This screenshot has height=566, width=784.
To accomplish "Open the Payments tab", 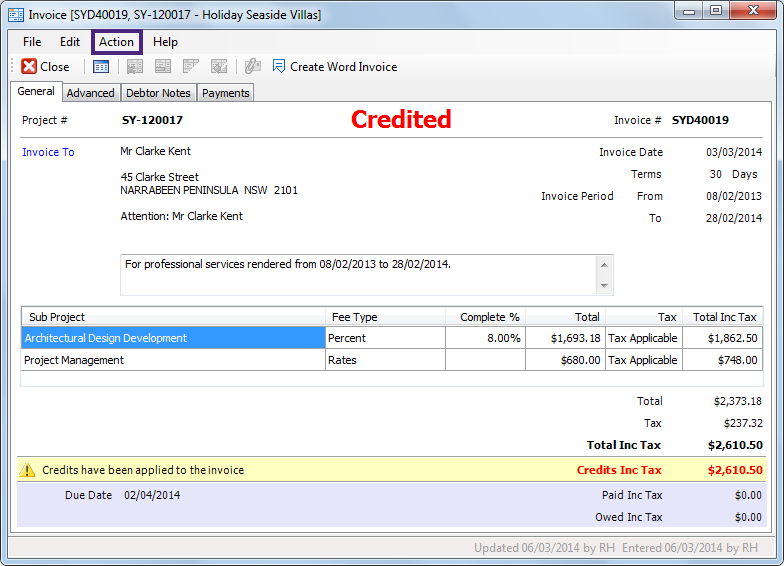I will pos(225,93).
